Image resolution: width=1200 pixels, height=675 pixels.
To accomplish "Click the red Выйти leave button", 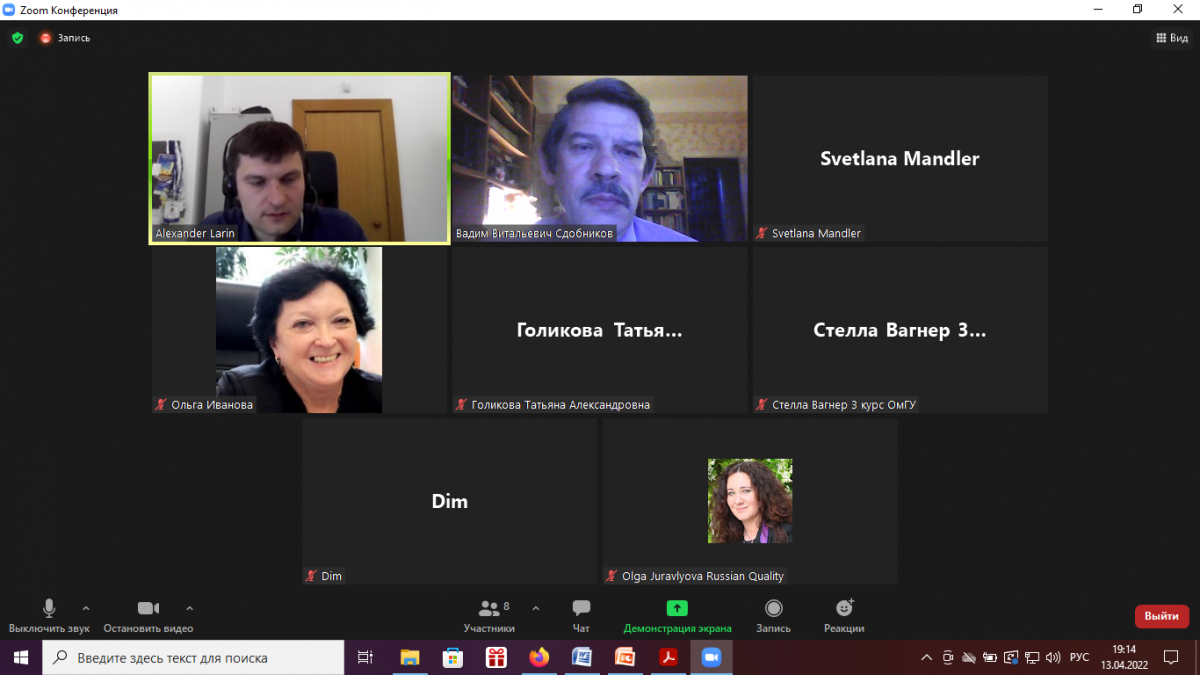I will tap(1161, 616).
